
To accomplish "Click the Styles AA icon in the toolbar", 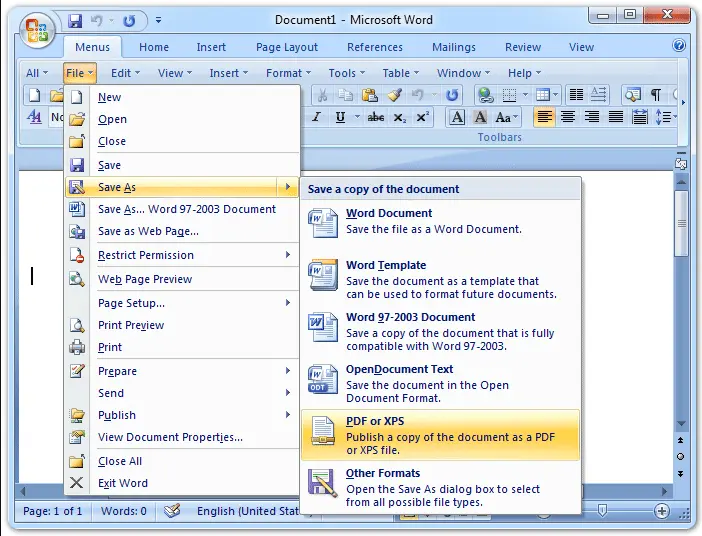I will 34,117.
